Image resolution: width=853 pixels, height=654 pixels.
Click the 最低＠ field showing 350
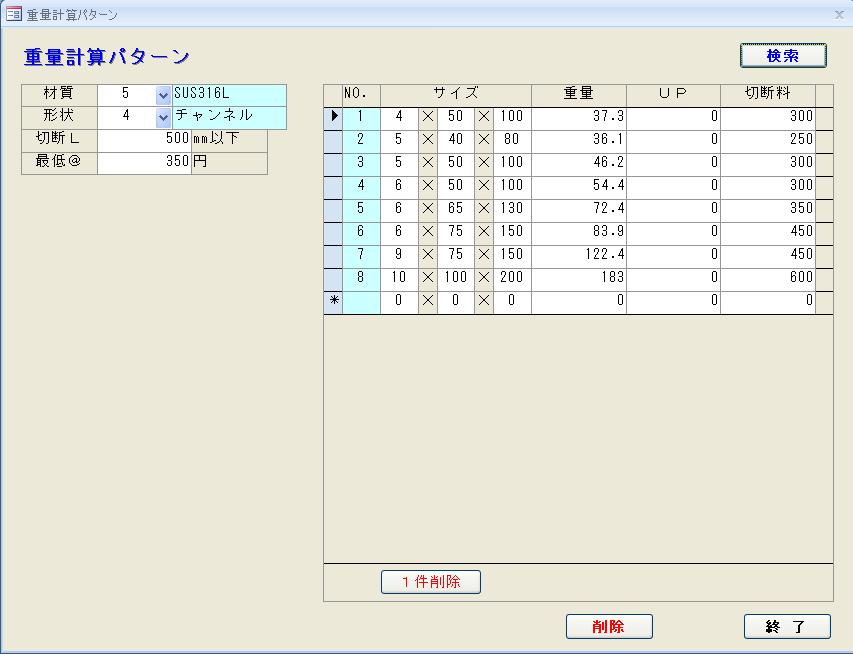pos(144,161)
